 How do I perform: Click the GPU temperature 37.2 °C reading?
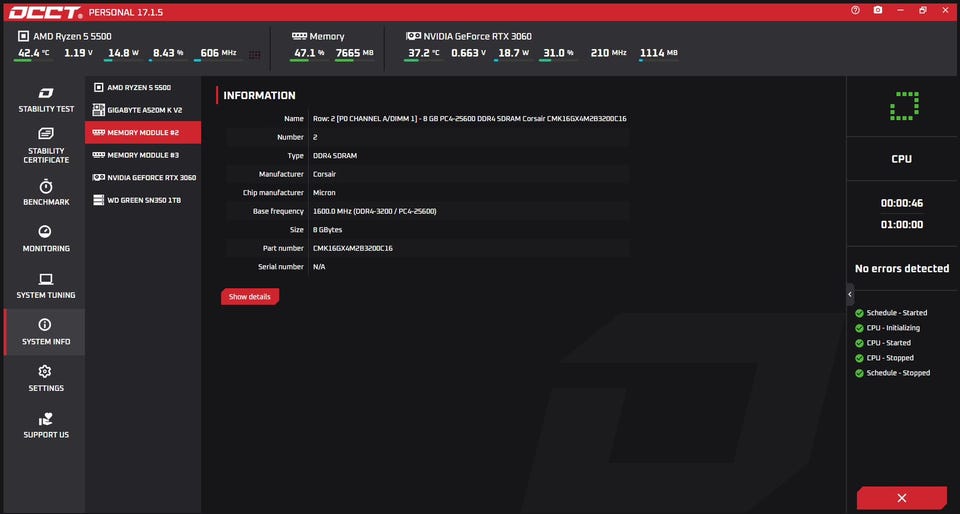tap(424, 53)
